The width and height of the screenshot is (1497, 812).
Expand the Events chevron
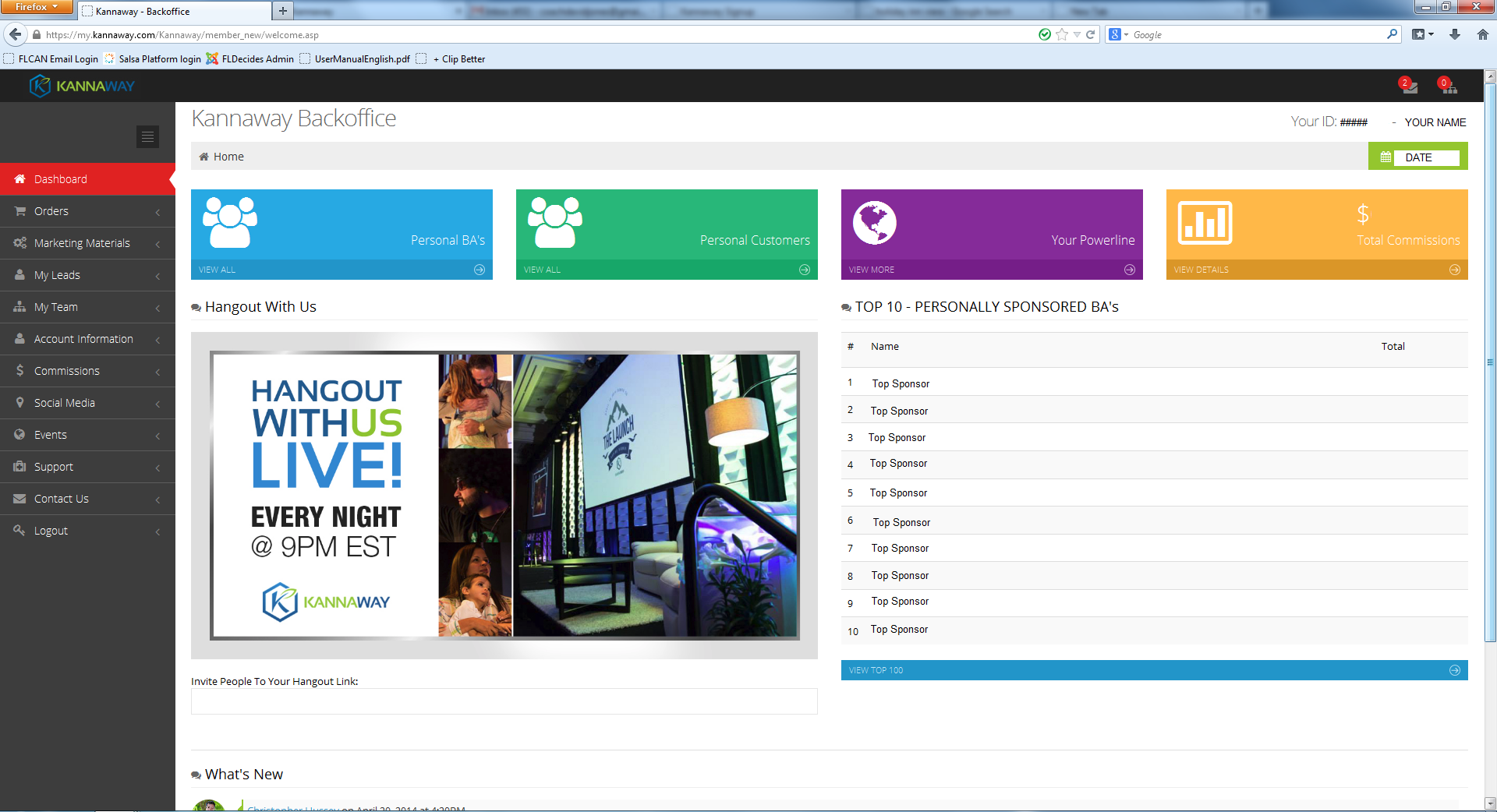click(x=157, y=436)
